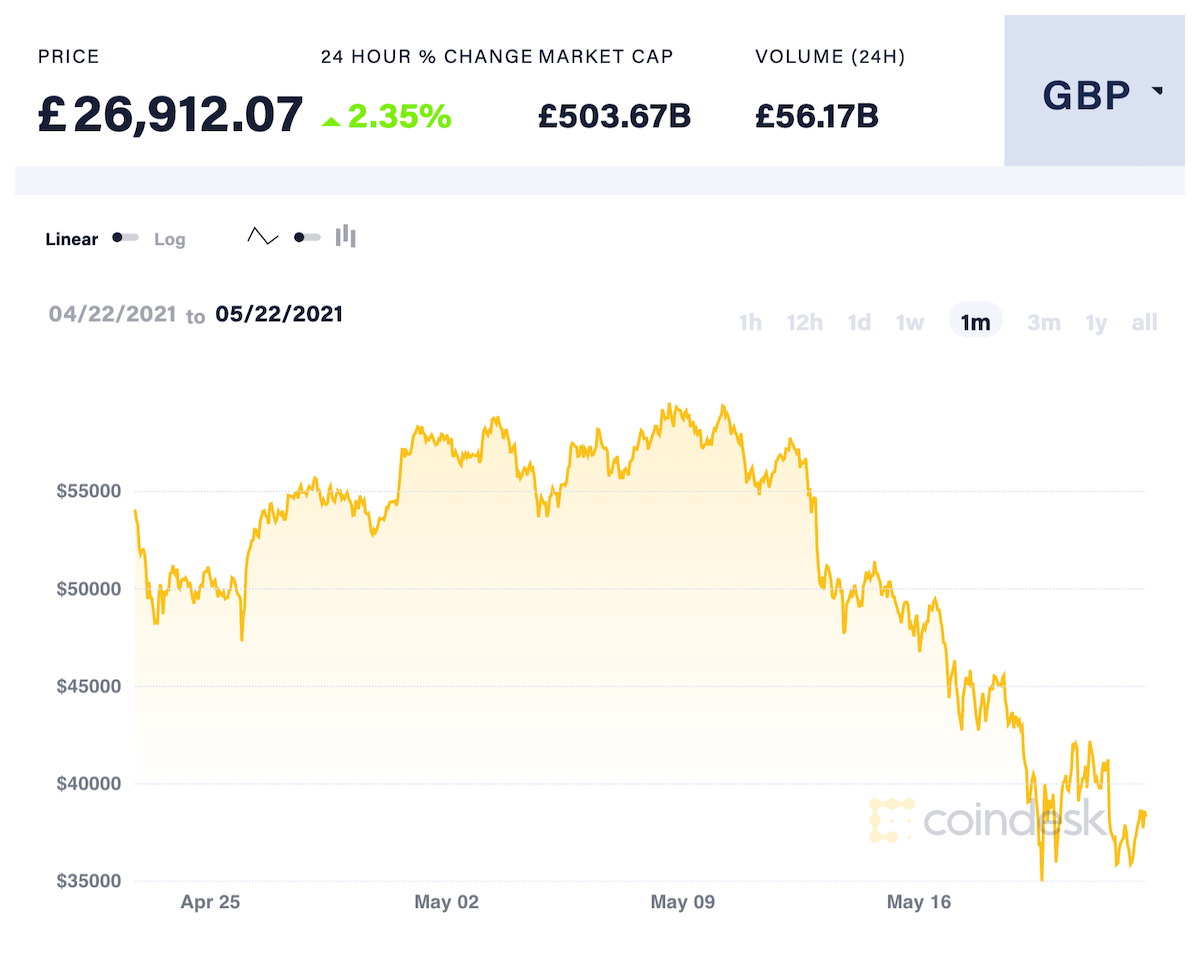This screenshot has height=978, width=1200.
Task: Select the line chart icon
Action: pyautogui.click(x=261, y=236)
